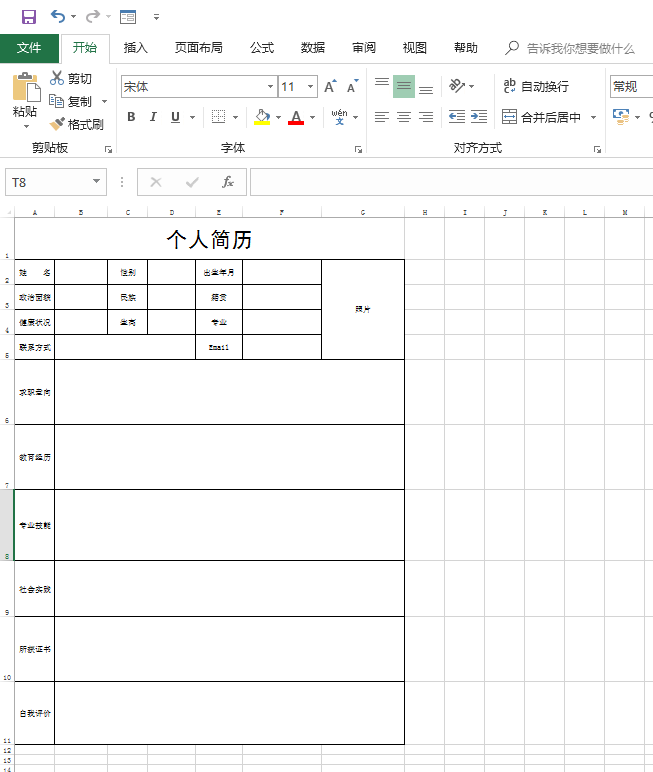Screen dimensions: 653x772
Task: Toggle bold formatting
Action: pyautogui.click(x=131, y=117)
